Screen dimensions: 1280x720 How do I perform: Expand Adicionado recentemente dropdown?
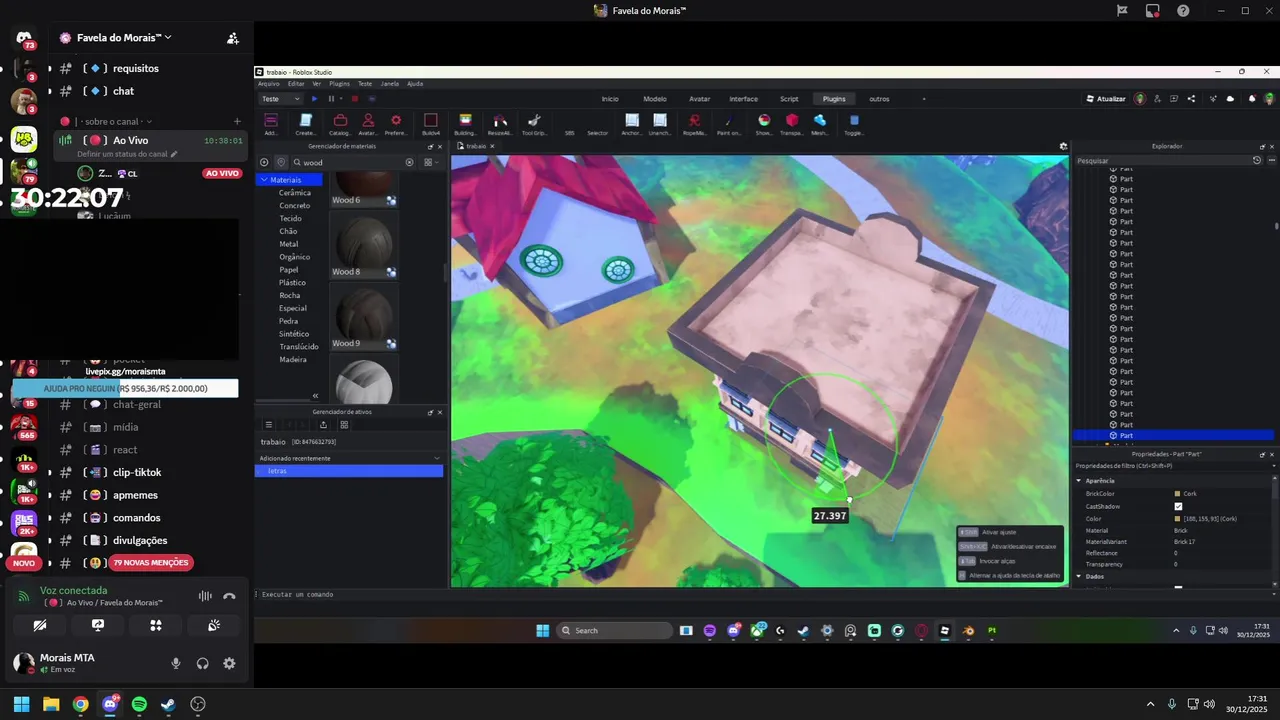(x=436, y=458)
